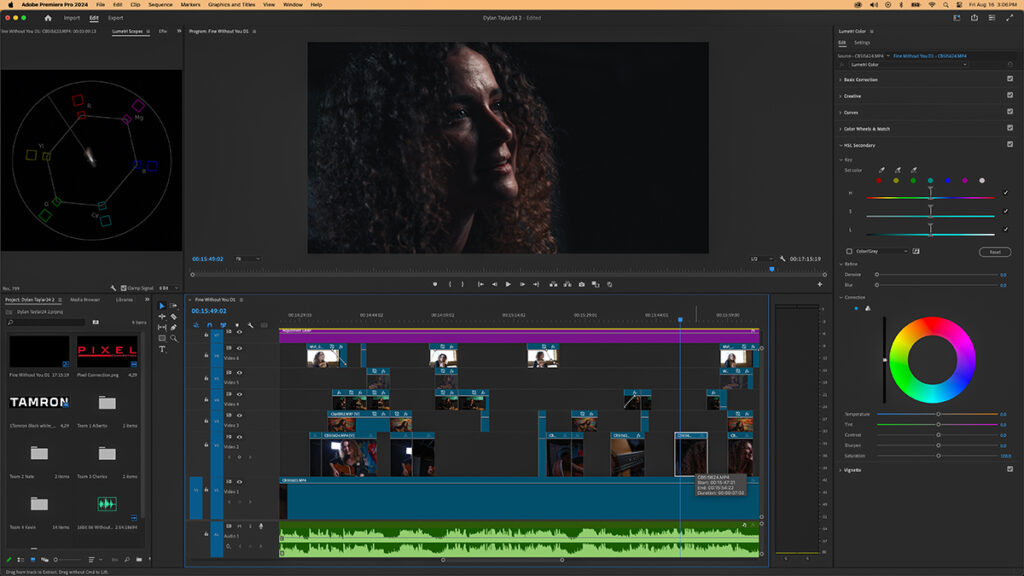The image size is (1024, 576).
Task: Click the Reset button in HSL Secondary
Action: pyautogui.click(x=994, y=252)
